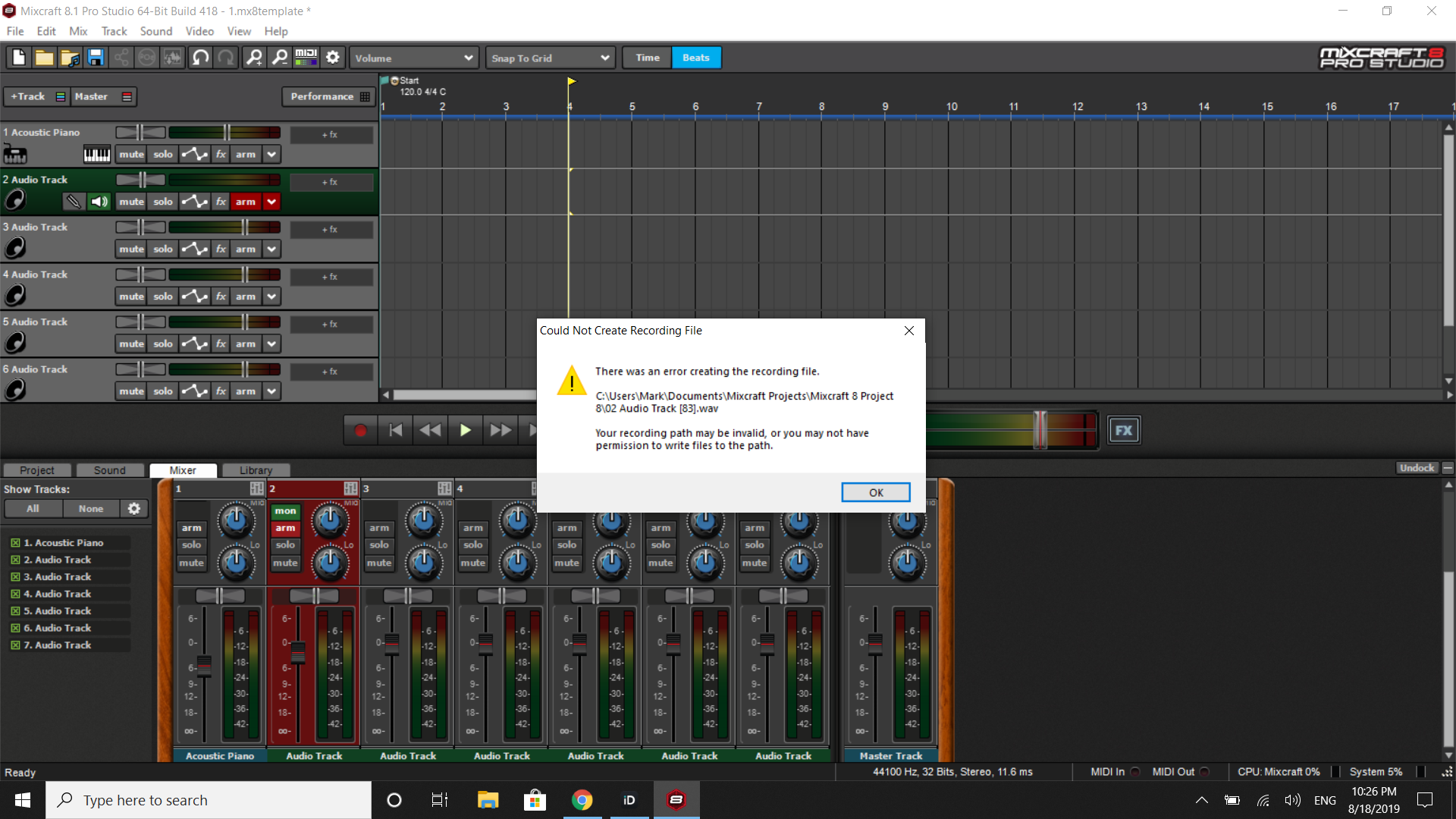Switch to the Project tab
The image size is (1456, 819).
coord(36,470)
